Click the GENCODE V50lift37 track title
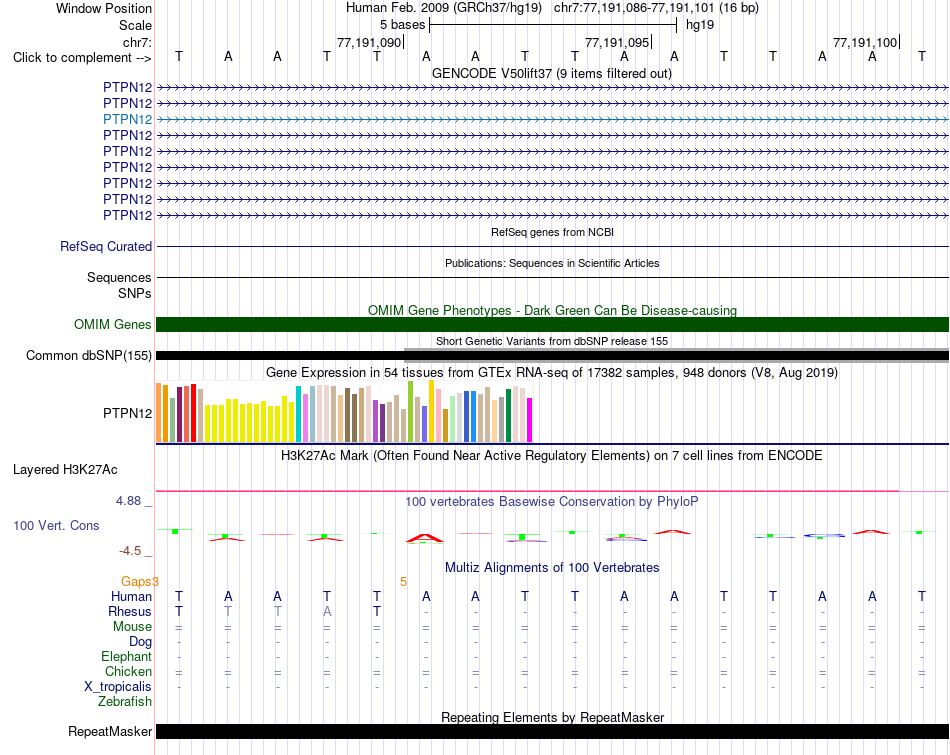This screenshot has height=755, width=950. pyautogui.click(x=552, y=73)
